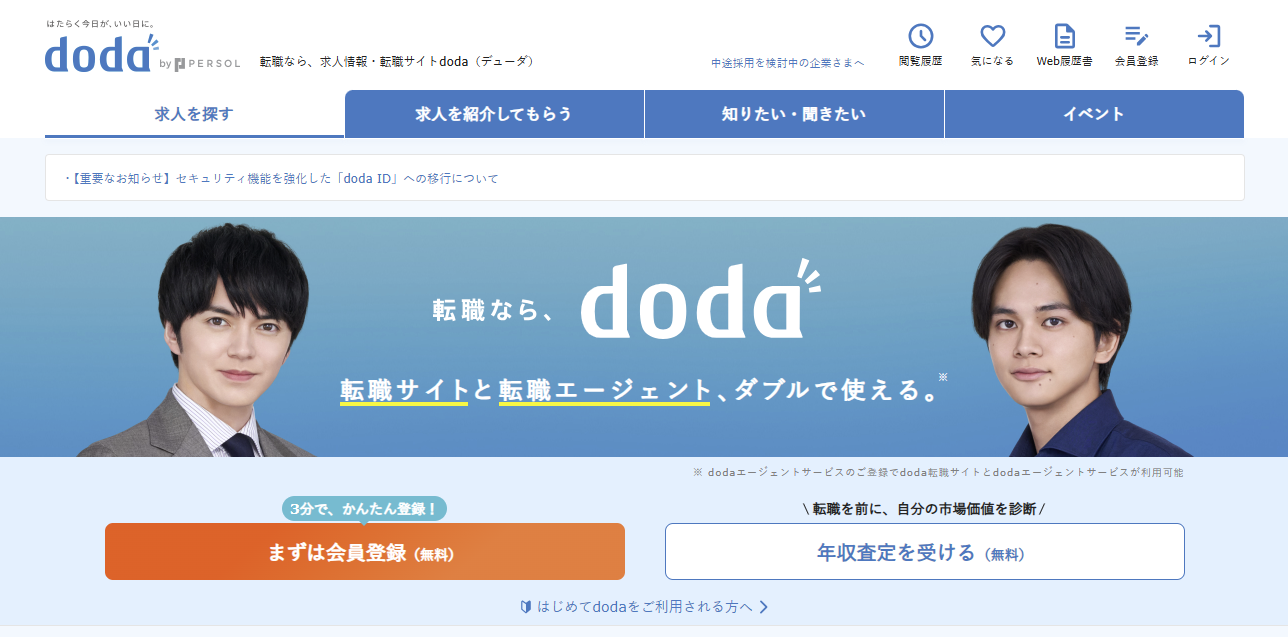This screenshot has height=637, width=1288.
Task: Open the 求人を紹介してもらう tab
Action: pyautogui.click(x=494, y=113)
